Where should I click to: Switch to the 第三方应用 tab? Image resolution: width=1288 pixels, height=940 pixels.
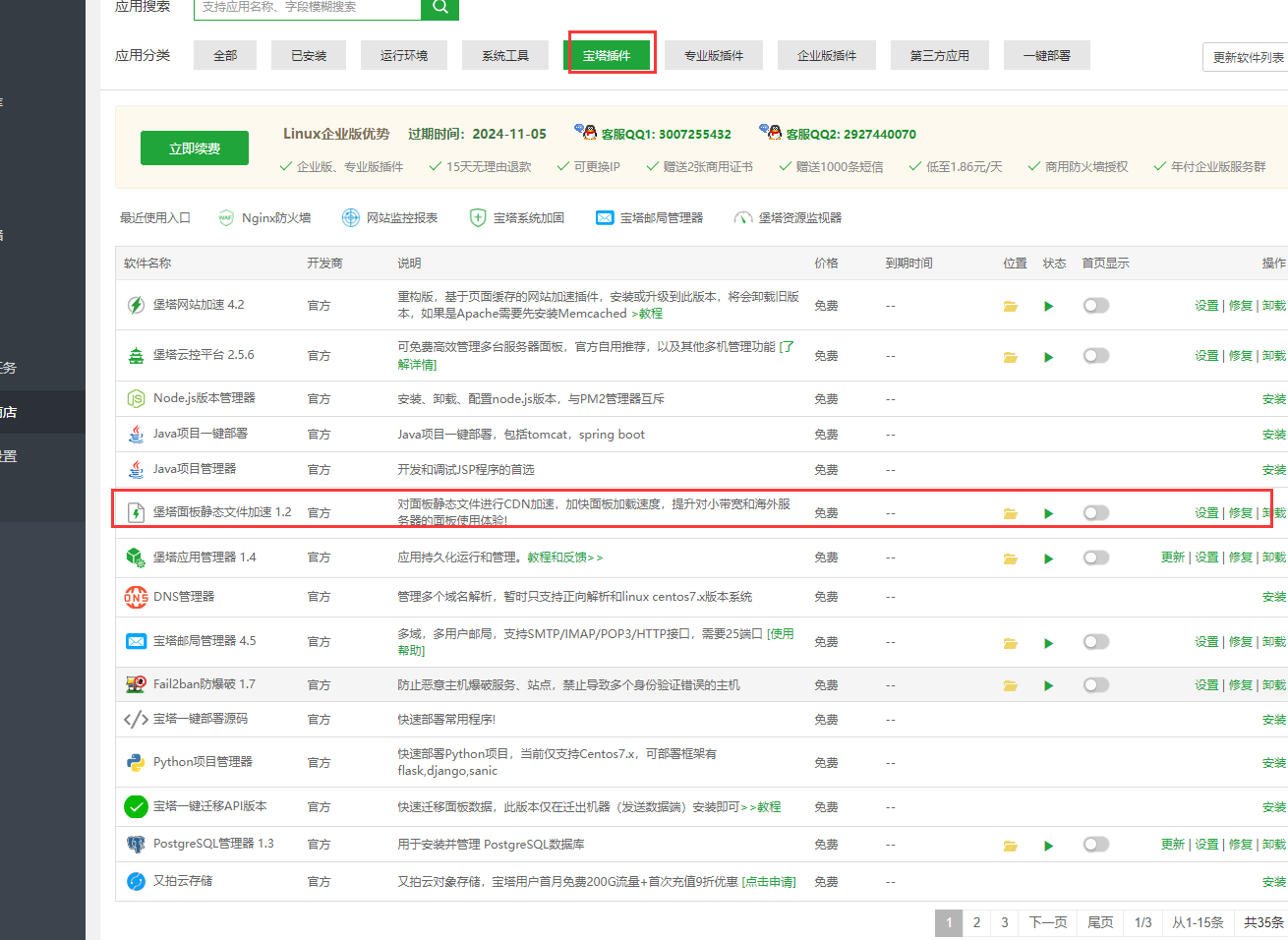point(939,55)
